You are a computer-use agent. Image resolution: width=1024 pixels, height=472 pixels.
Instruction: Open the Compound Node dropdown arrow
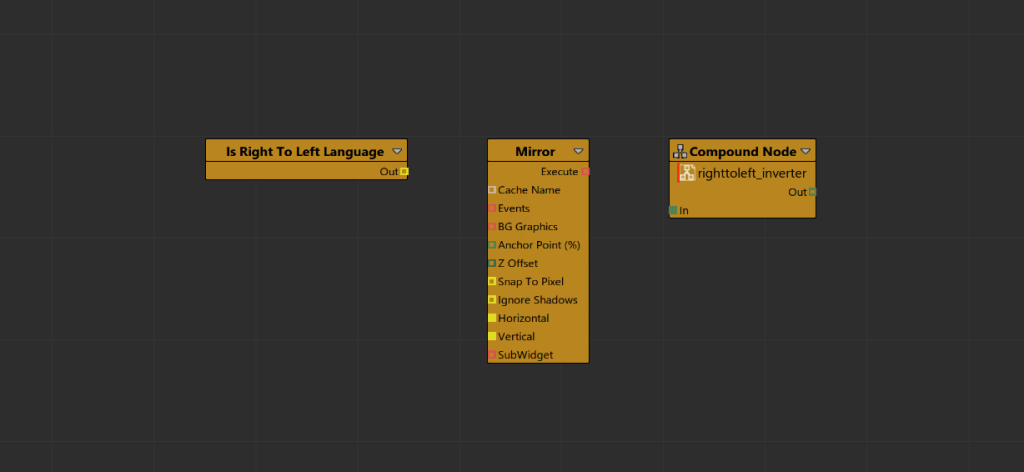806,151
